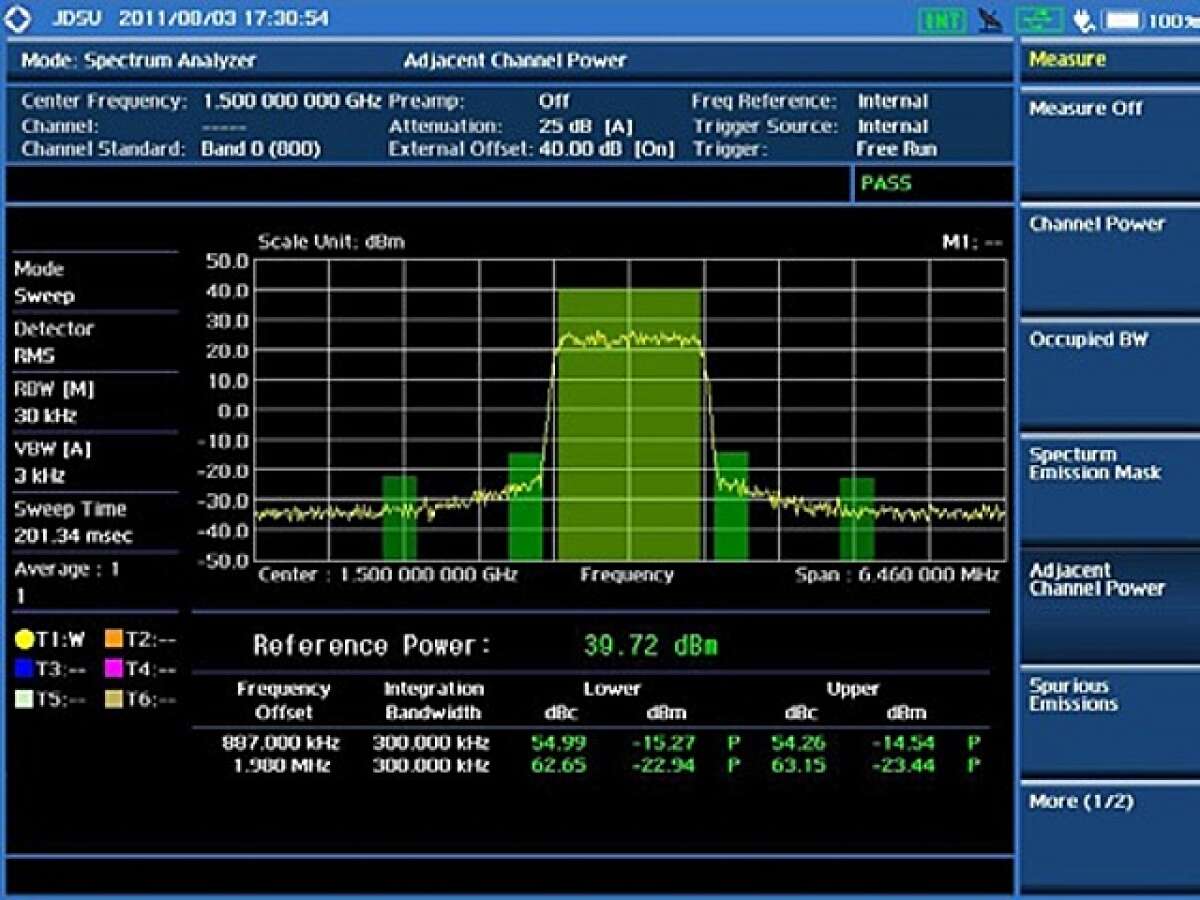This screenshot has height=900, width=1200.
Task: Click the power plug charging icon
Action: (1085, 19)
